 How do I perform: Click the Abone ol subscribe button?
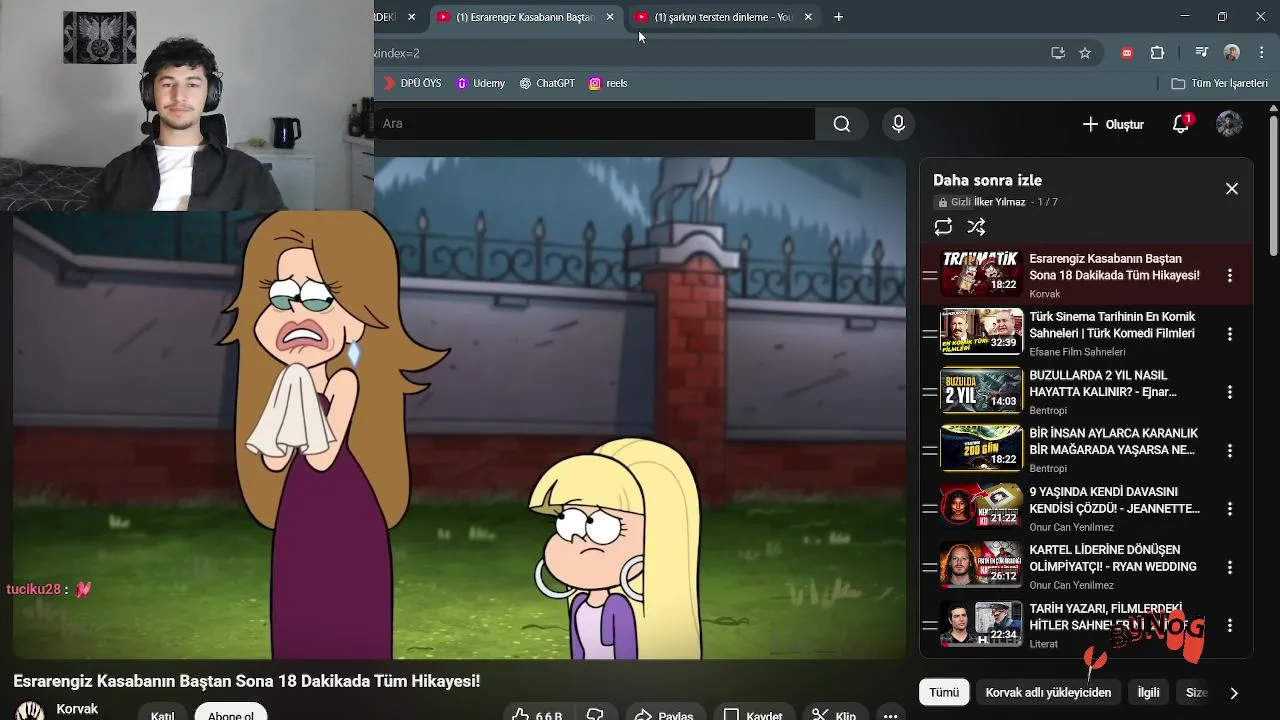pos(231,713)
